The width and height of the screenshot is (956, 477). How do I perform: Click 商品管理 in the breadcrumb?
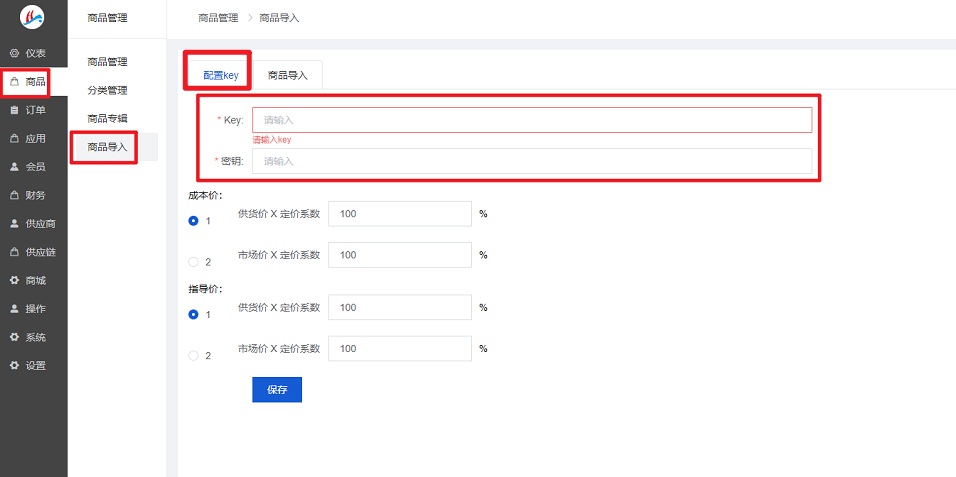(x=218, y=18)
